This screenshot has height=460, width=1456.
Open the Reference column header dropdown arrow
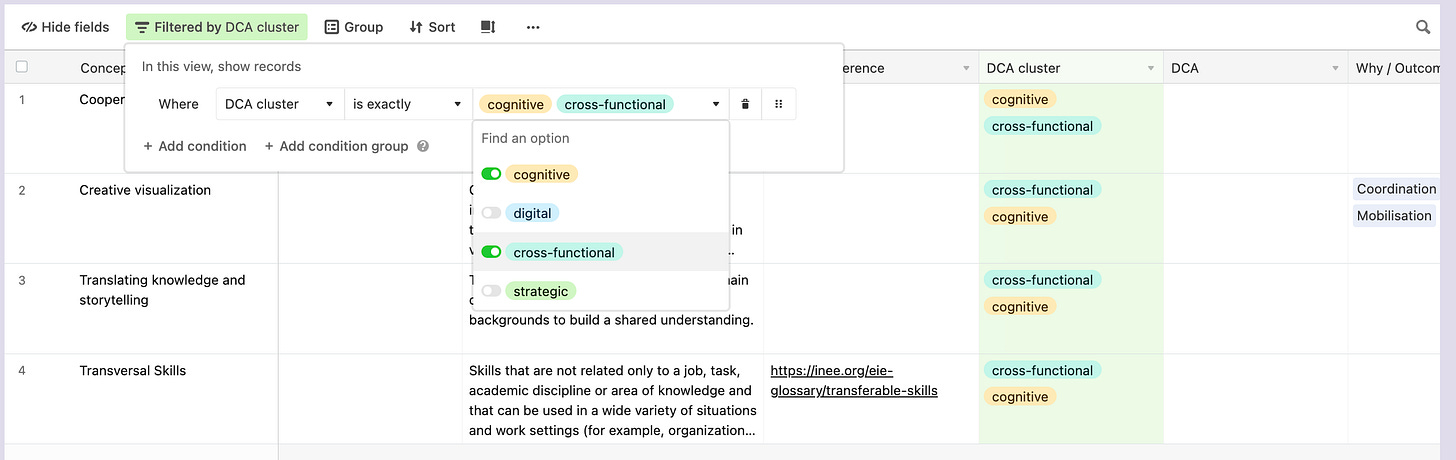coord(966,68)
